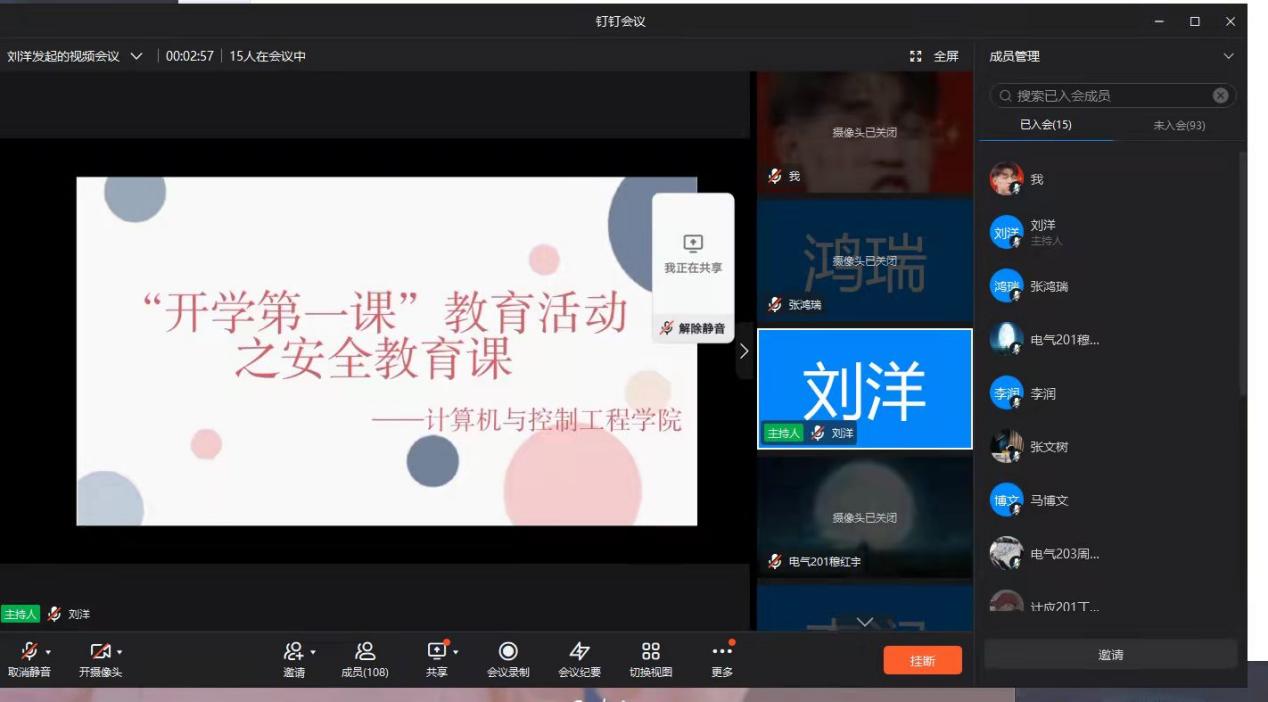
Task: Switch to the 未入会(93) tab
Action: pos(1179,125)
